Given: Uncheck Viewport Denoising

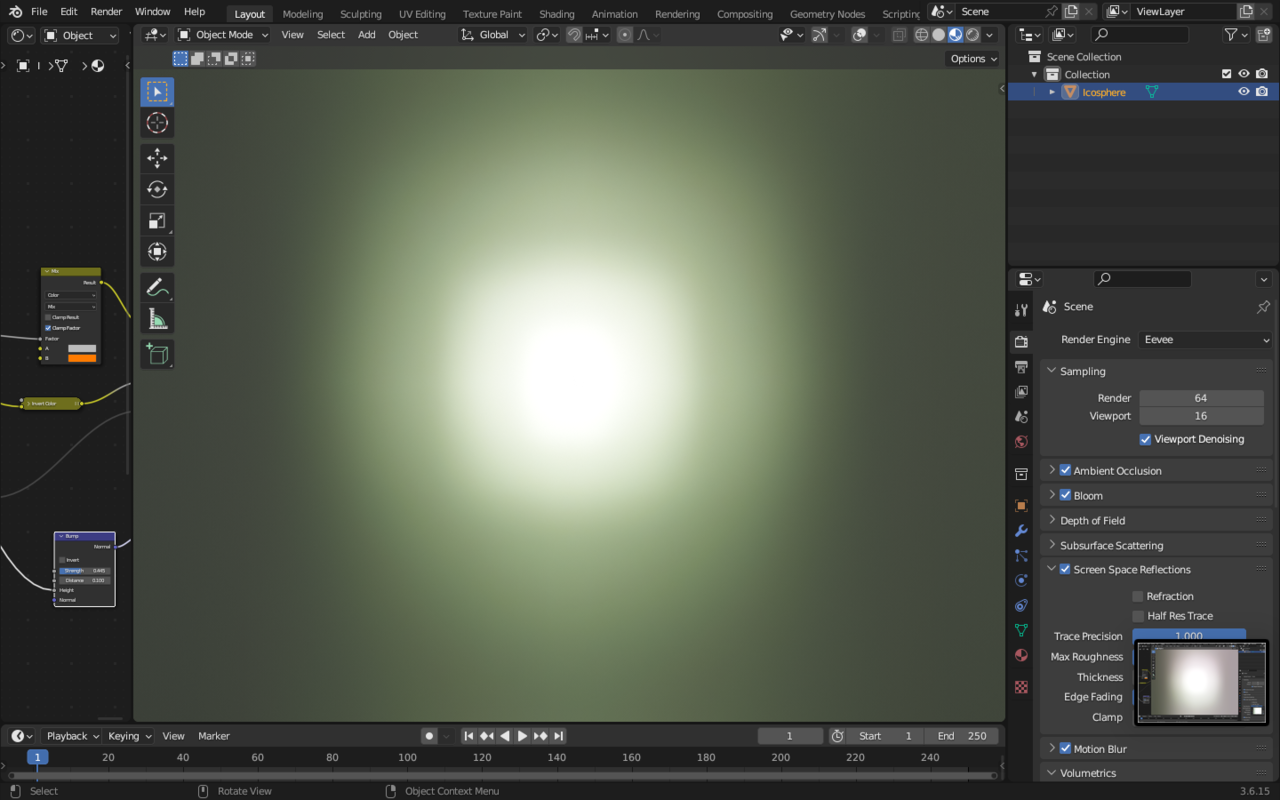Looking at the screenshot, I should (x=1145, y=439).
